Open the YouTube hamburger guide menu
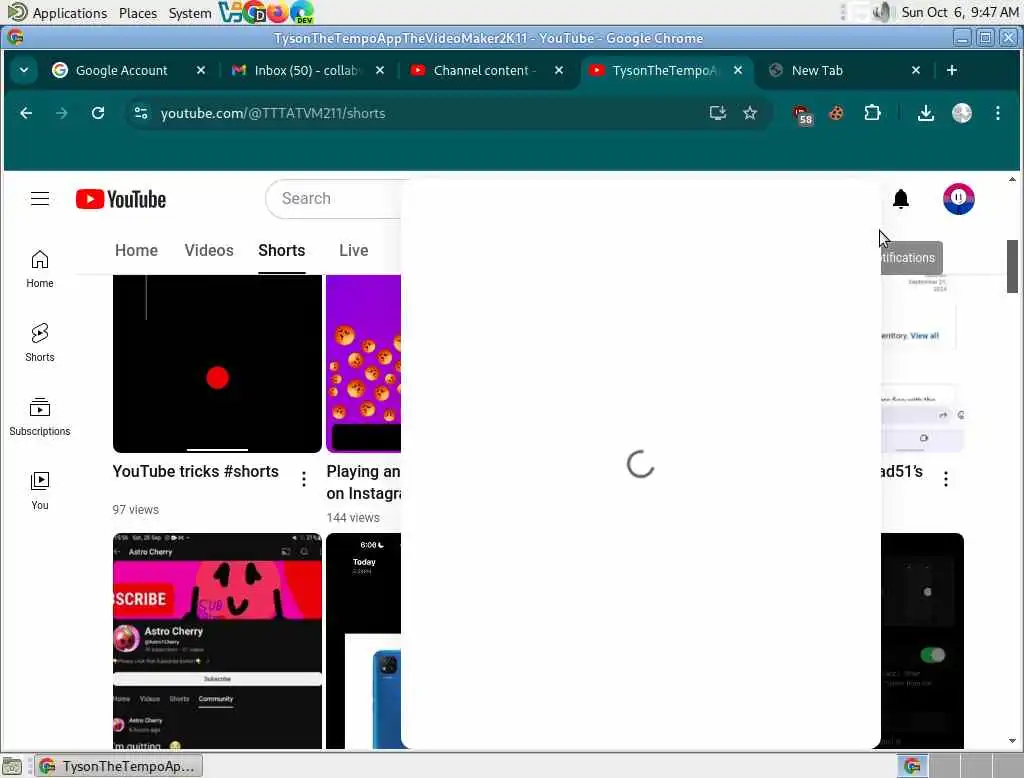This screenshot has height=778, width=1024. [40, 199]
